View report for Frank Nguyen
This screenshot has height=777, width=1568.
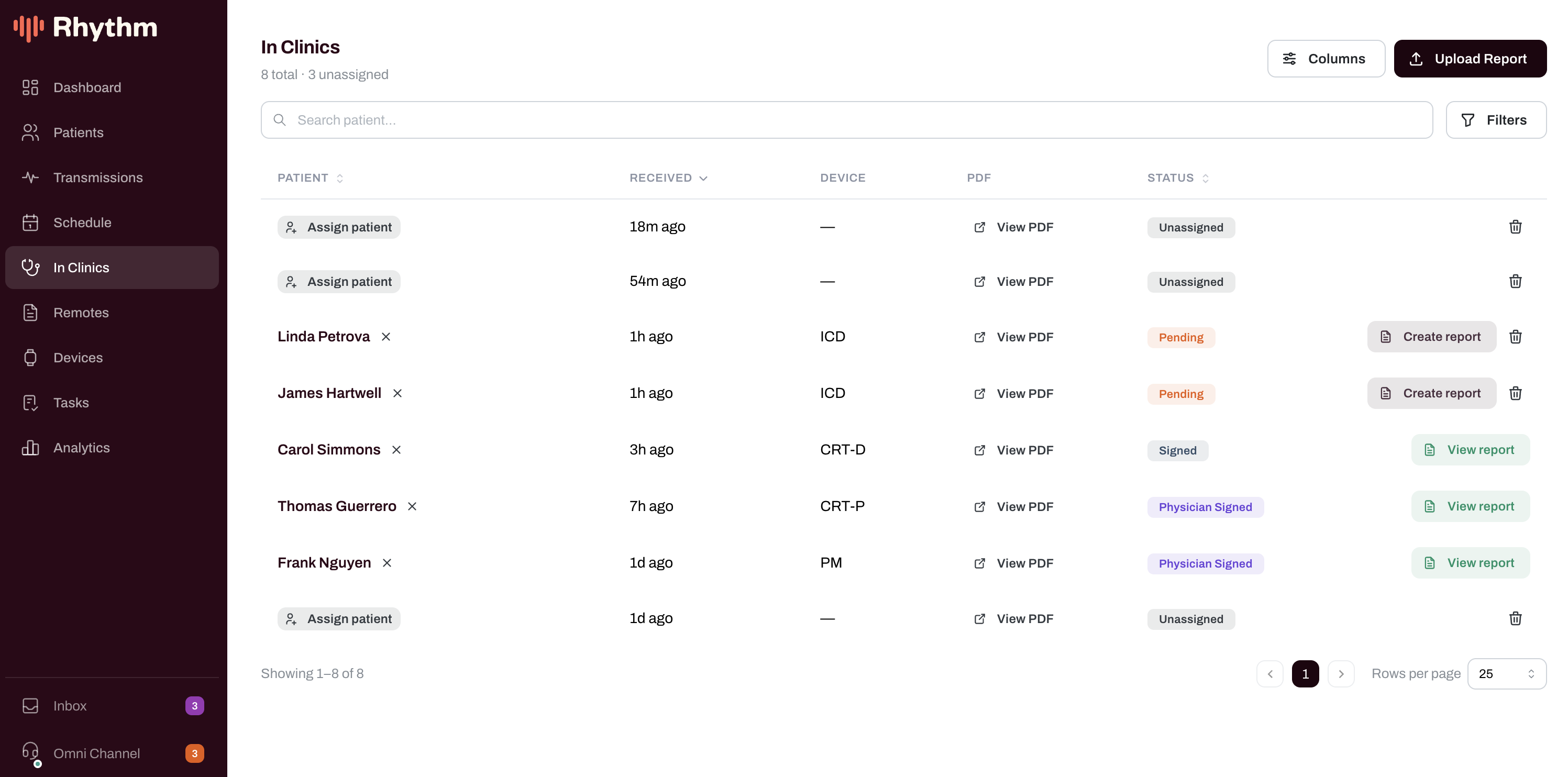click(x=1470, y=563)
